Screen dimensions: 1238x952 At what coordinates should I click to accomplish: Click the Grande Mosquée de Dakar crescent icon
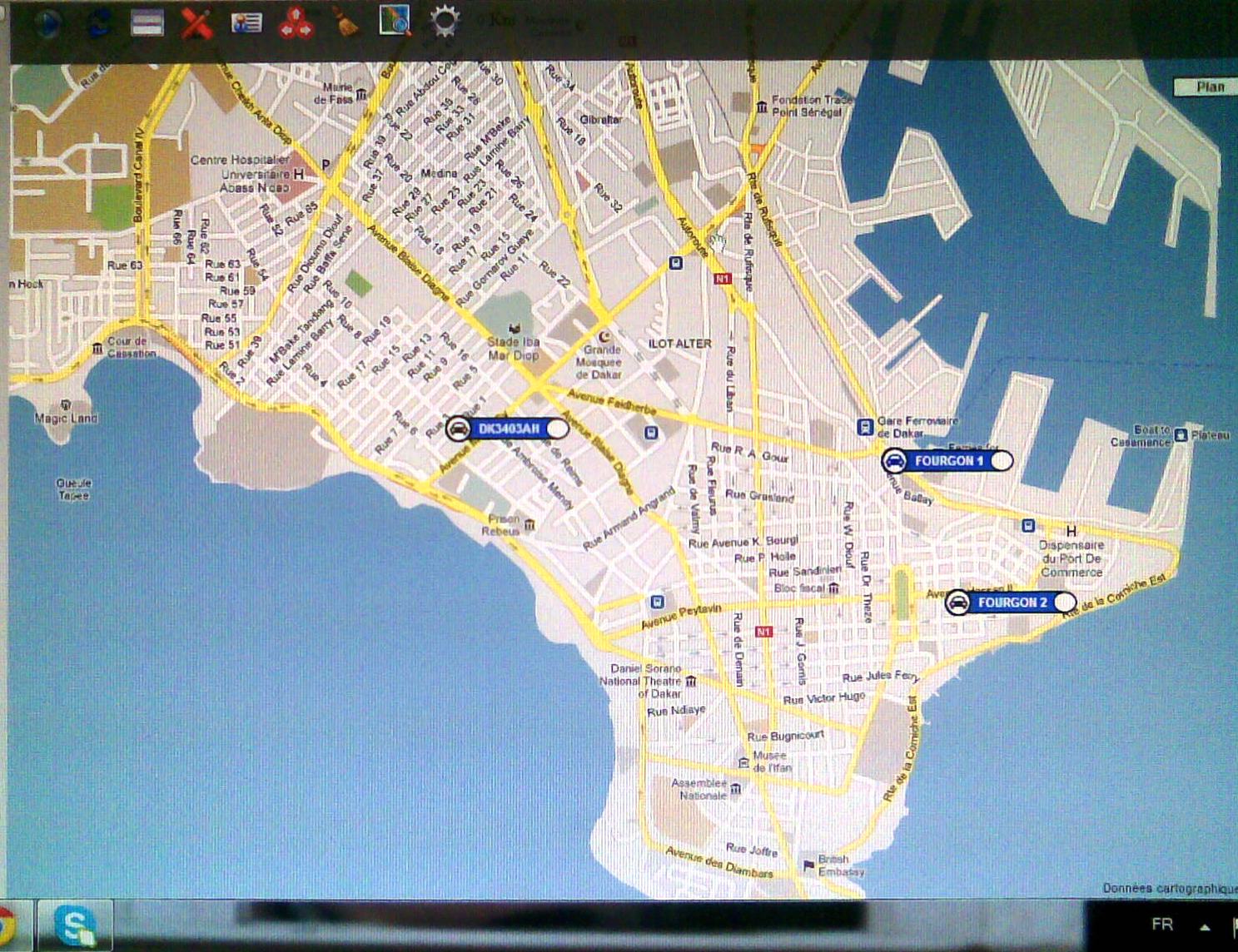(606, 336)
